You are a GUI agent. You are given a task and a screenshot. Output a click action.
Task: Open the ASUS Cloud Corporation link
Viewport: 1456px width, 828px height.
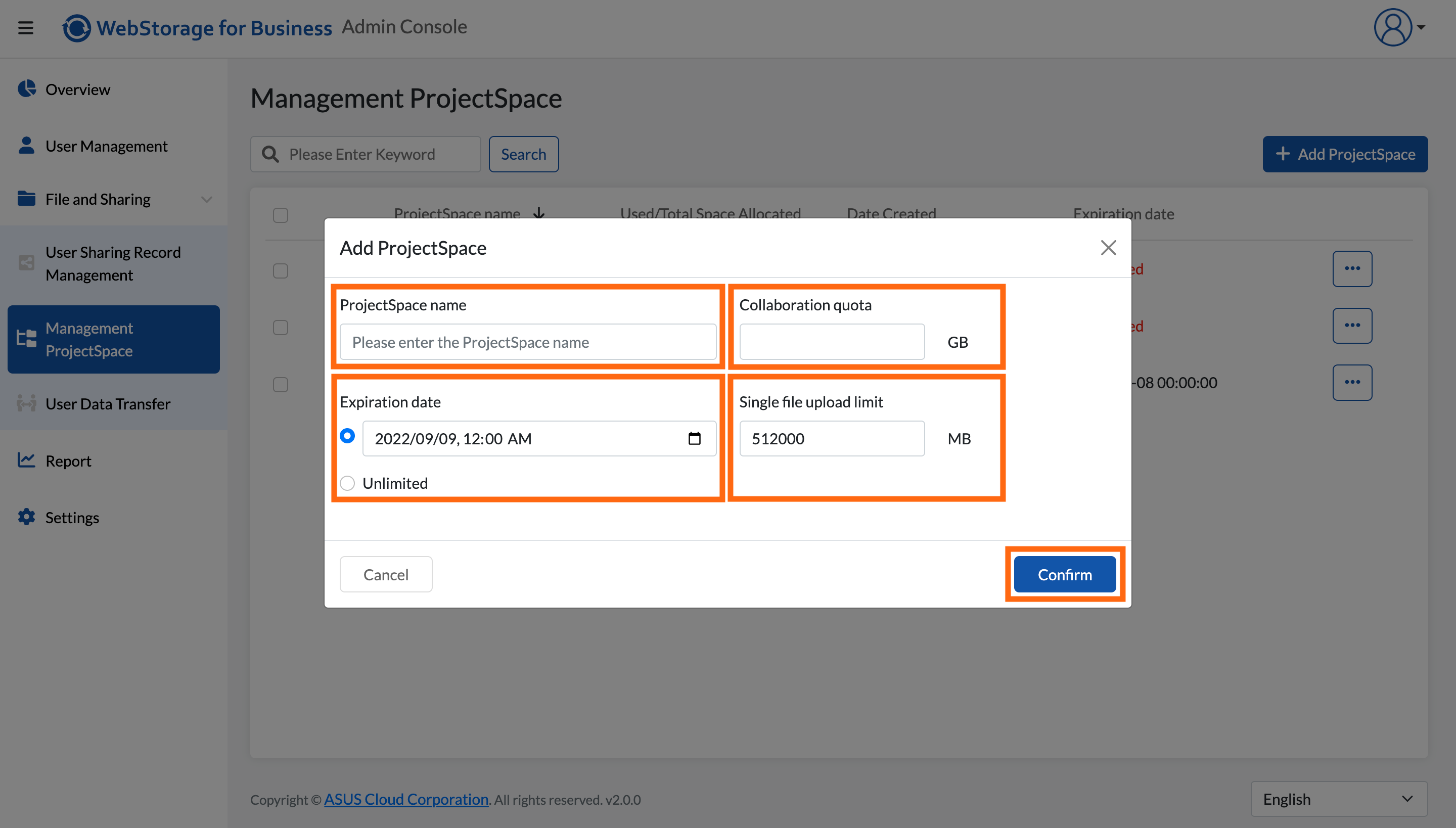pyautogui.click(x=406, y=799)
